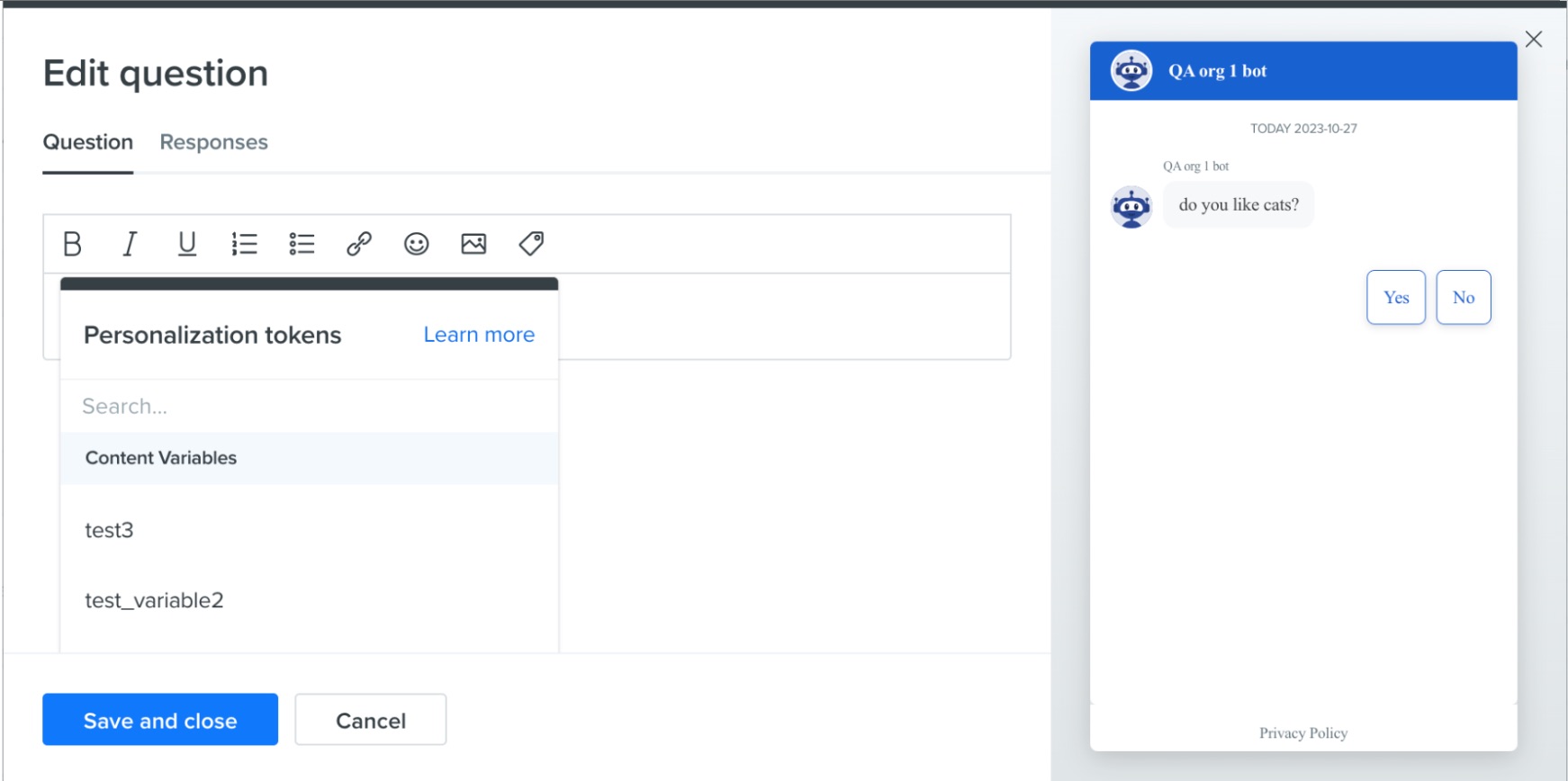The height and width of the screenshot is (781, 1568).
Task: Insert an image into the question
Action: point(473,244)
